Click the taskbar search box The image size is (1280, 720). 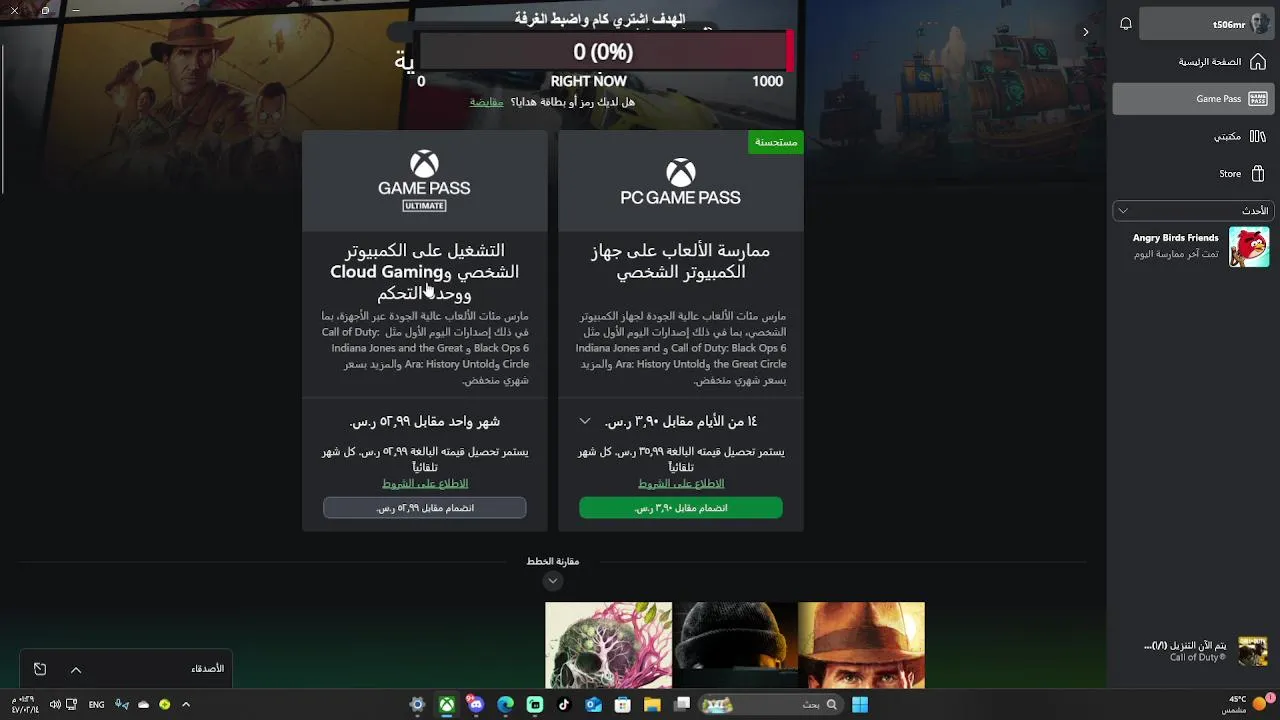(x=770, y=704)
